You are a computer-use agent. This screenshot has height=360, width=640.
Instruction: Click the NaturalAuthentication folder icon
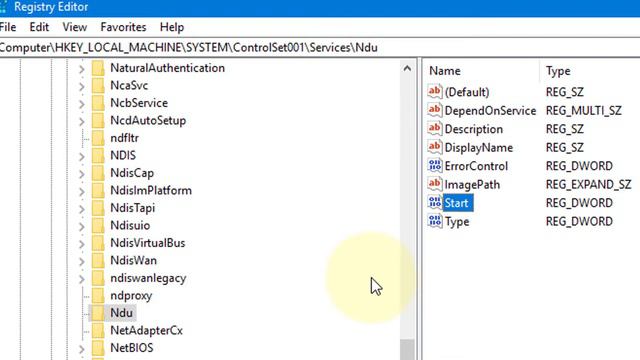[98, 68]
